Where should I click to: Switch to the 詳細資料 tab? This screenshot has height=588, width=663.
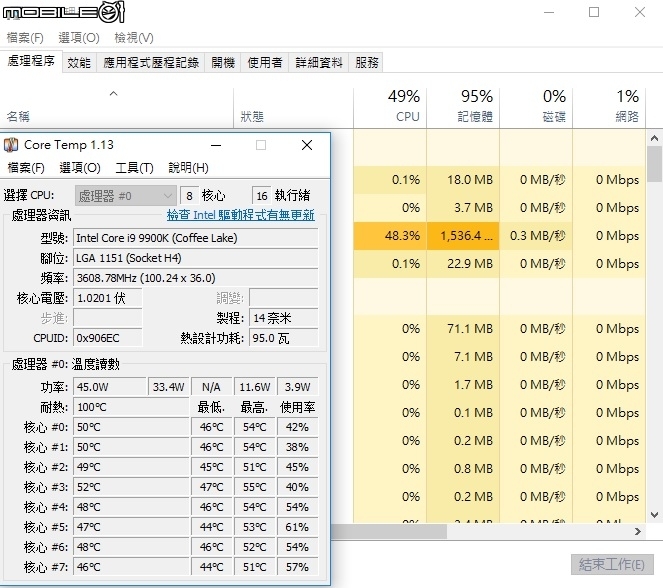tap(319, 63)
